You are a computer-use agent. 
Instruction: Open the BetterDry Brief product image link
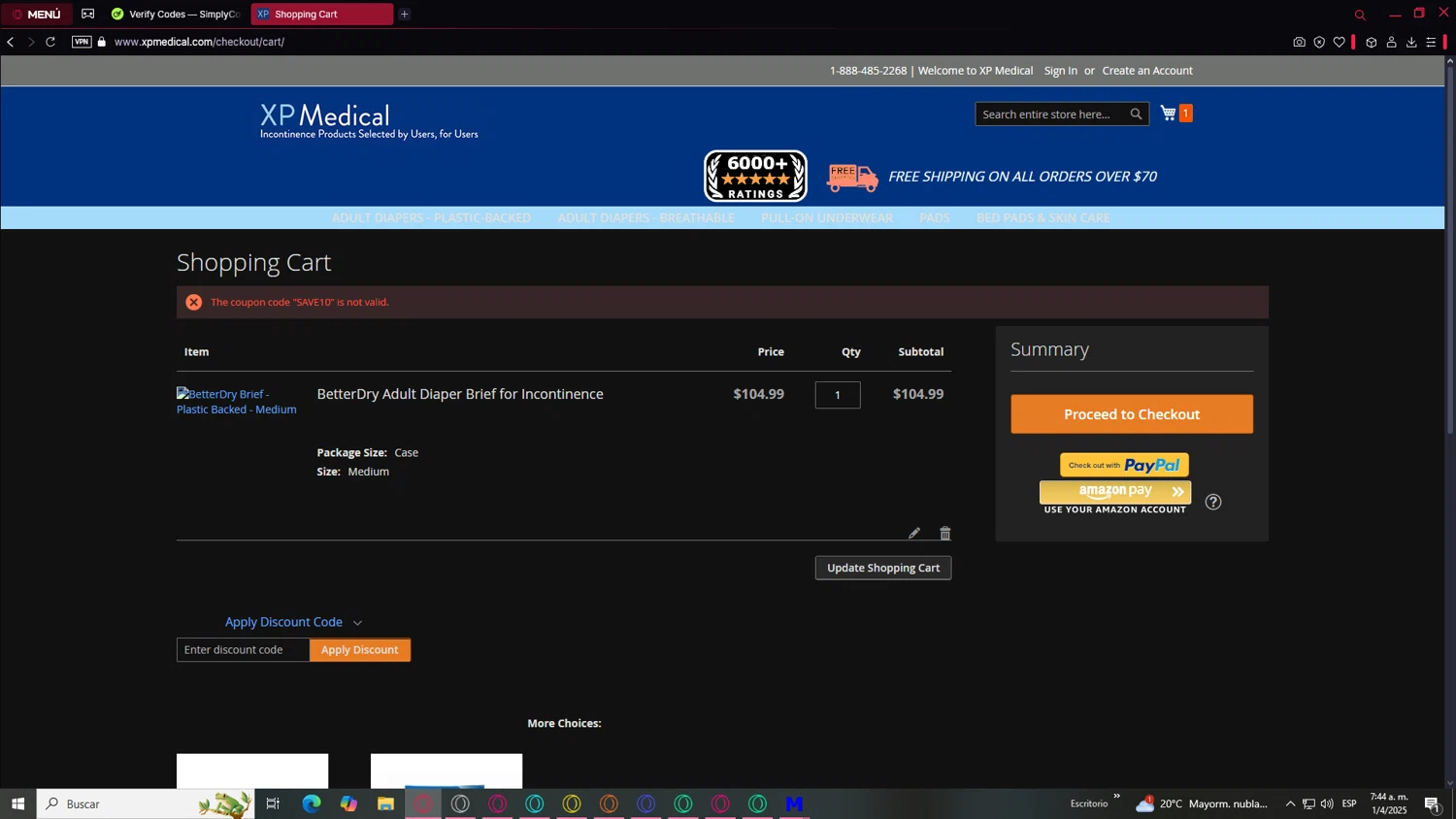coord(237,402)
